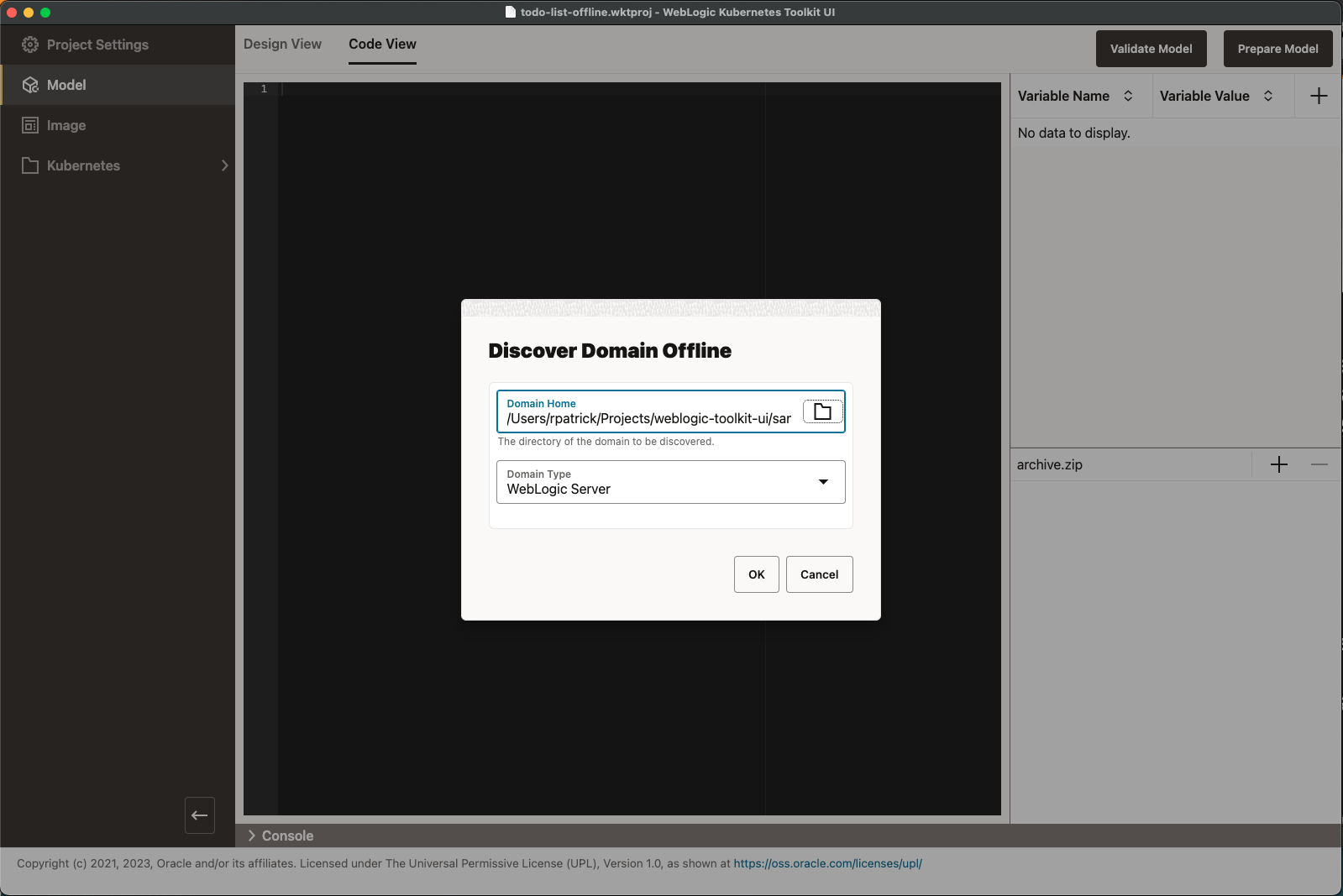Click the macOS yellow minimize button
This screenshot has height=896, width=1343.
point(29,13)
